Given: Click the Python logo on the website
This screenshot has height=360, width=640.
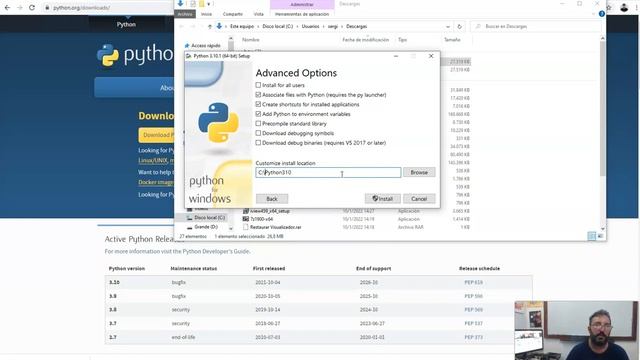Looking at the screenshot, I should 136,55.
